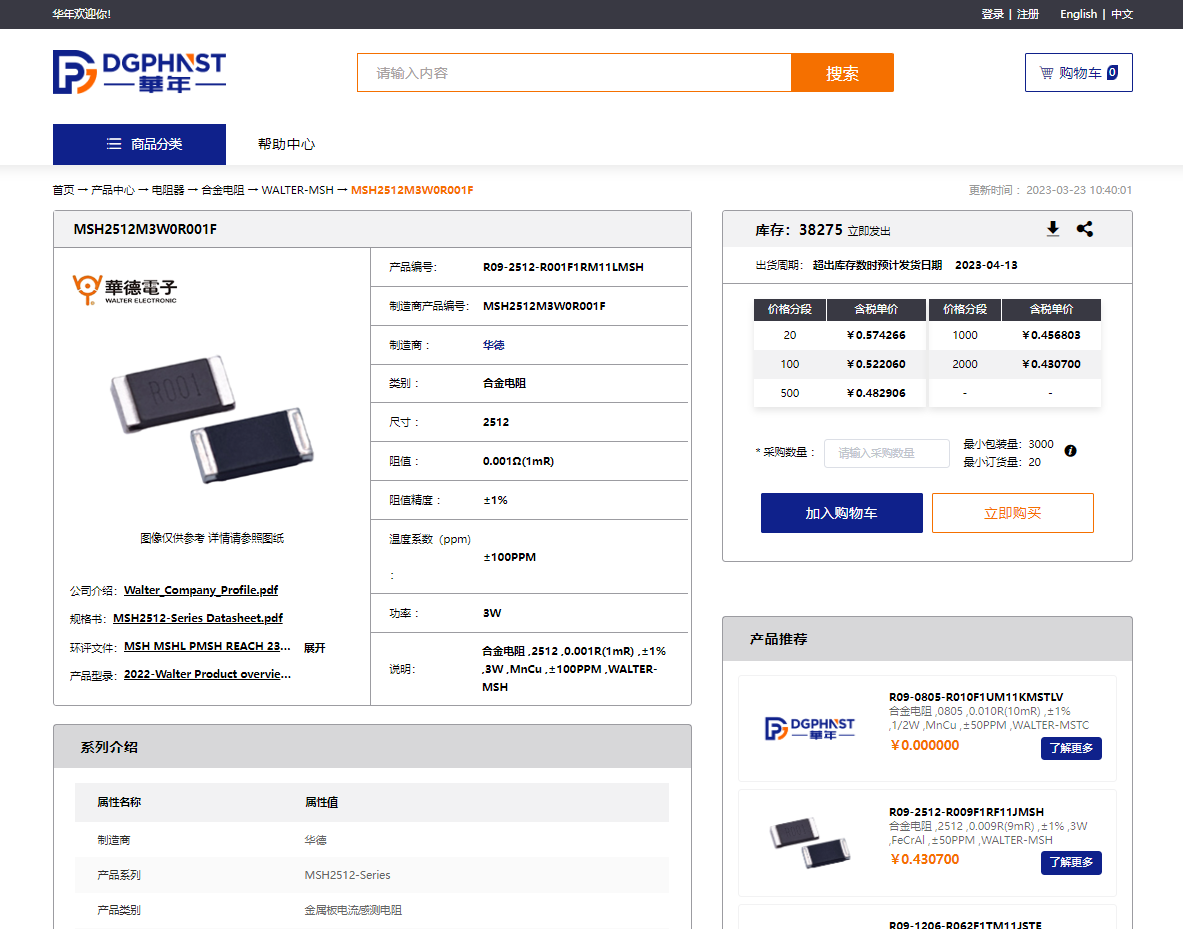Open the shopping cart button

(x=1078, y=72)
